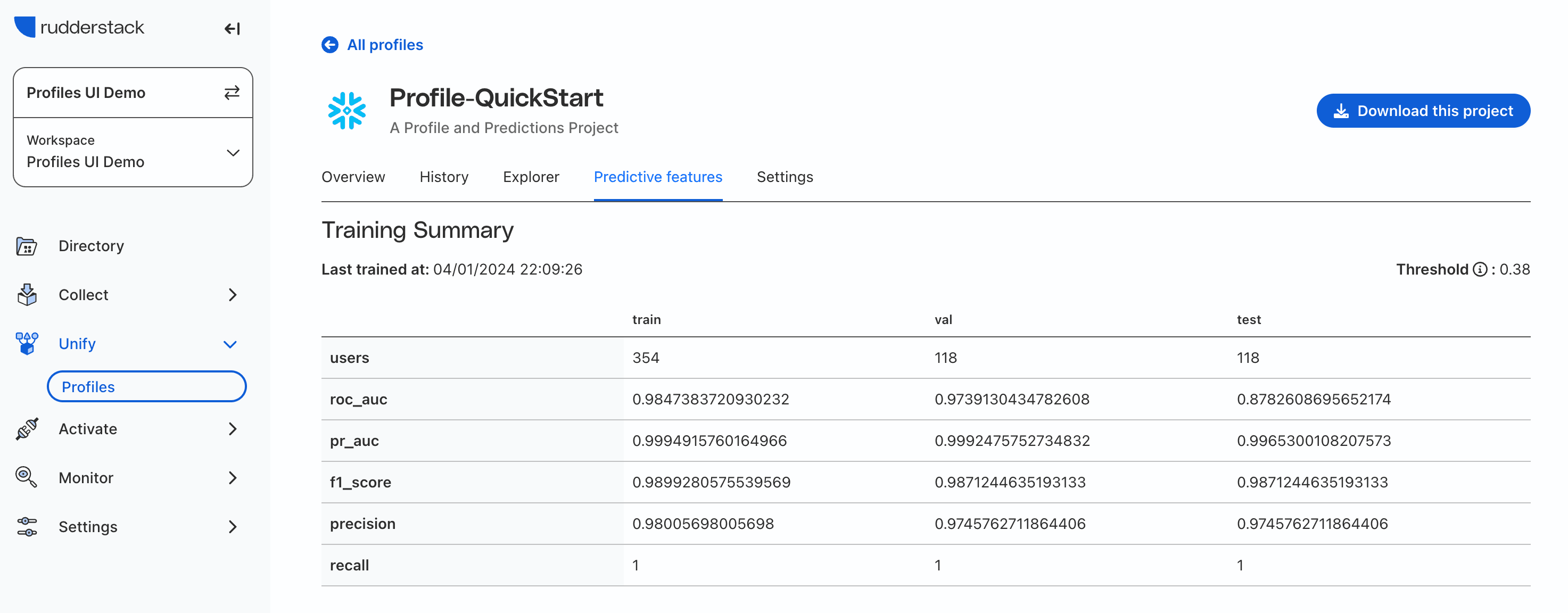Click the RudderStack logo icon
This screenshot has width=1568, height=613.
point(25,27)
